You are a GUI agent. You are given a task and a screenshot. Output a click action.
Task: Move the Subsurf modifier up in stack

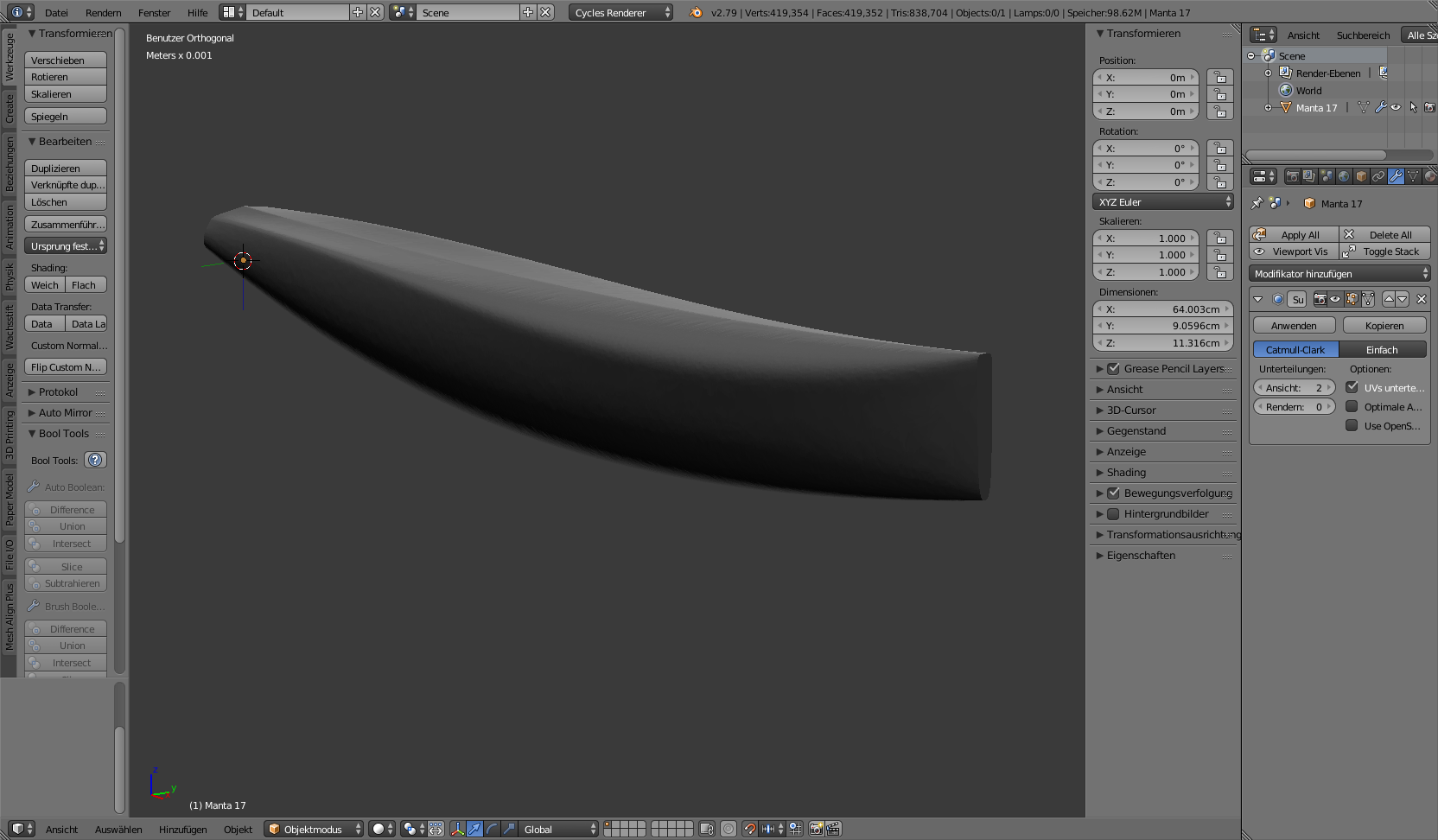[1389, 299]
